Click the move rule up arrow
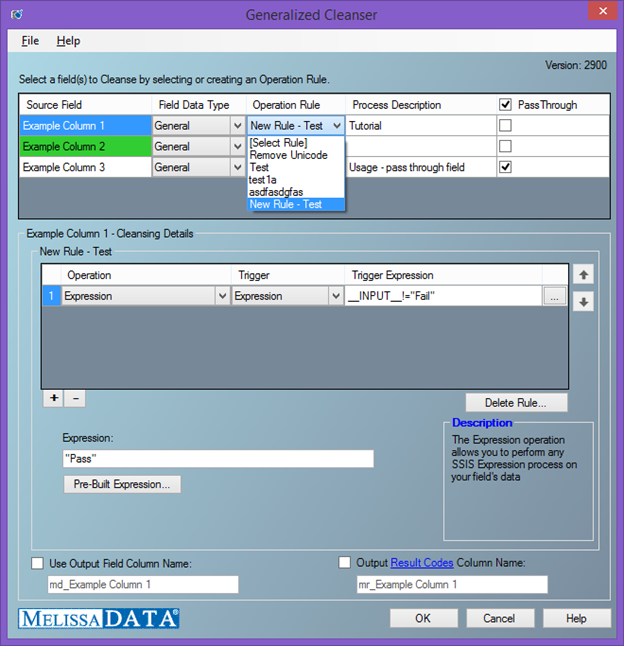 coord(583,273)
